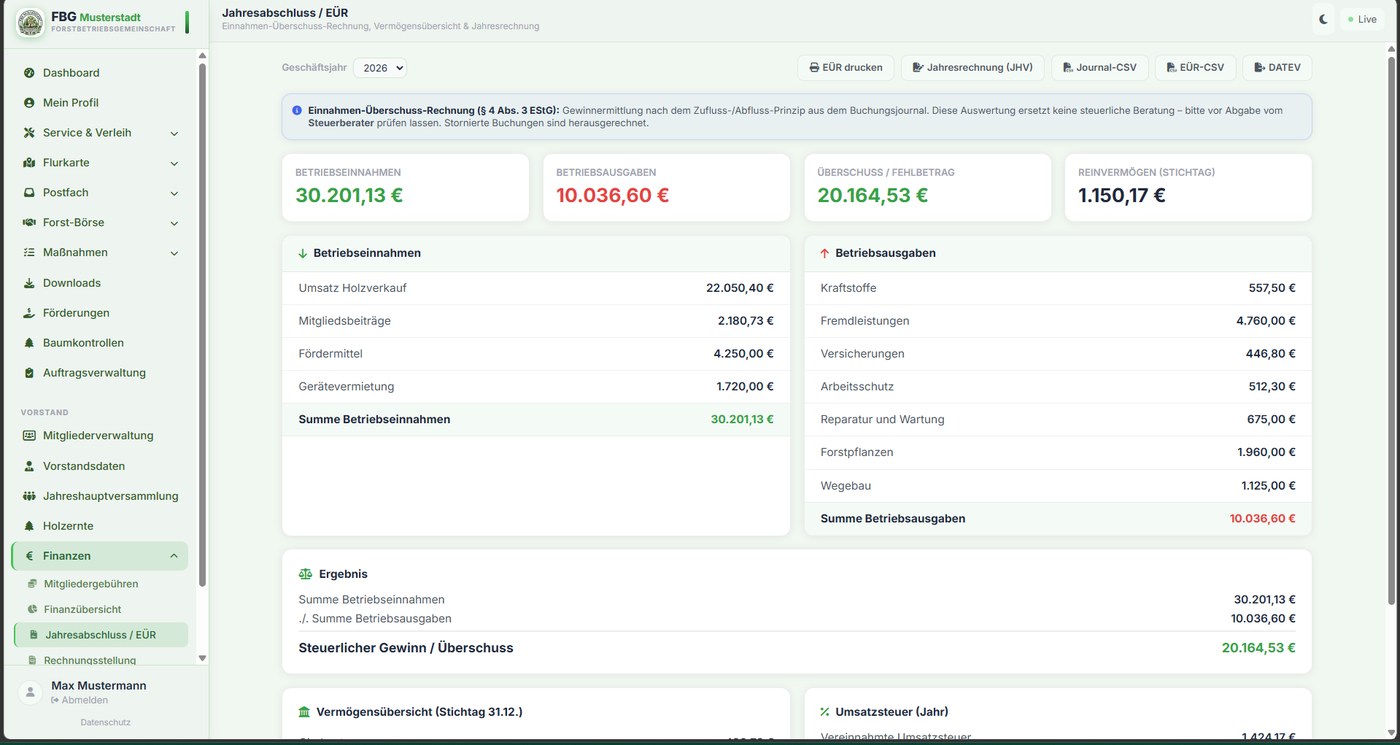Viewport: 1400px width, 745px height.
Task: Click the Auftragsverwaltung clipboard icon
Action: coord(29,373)
